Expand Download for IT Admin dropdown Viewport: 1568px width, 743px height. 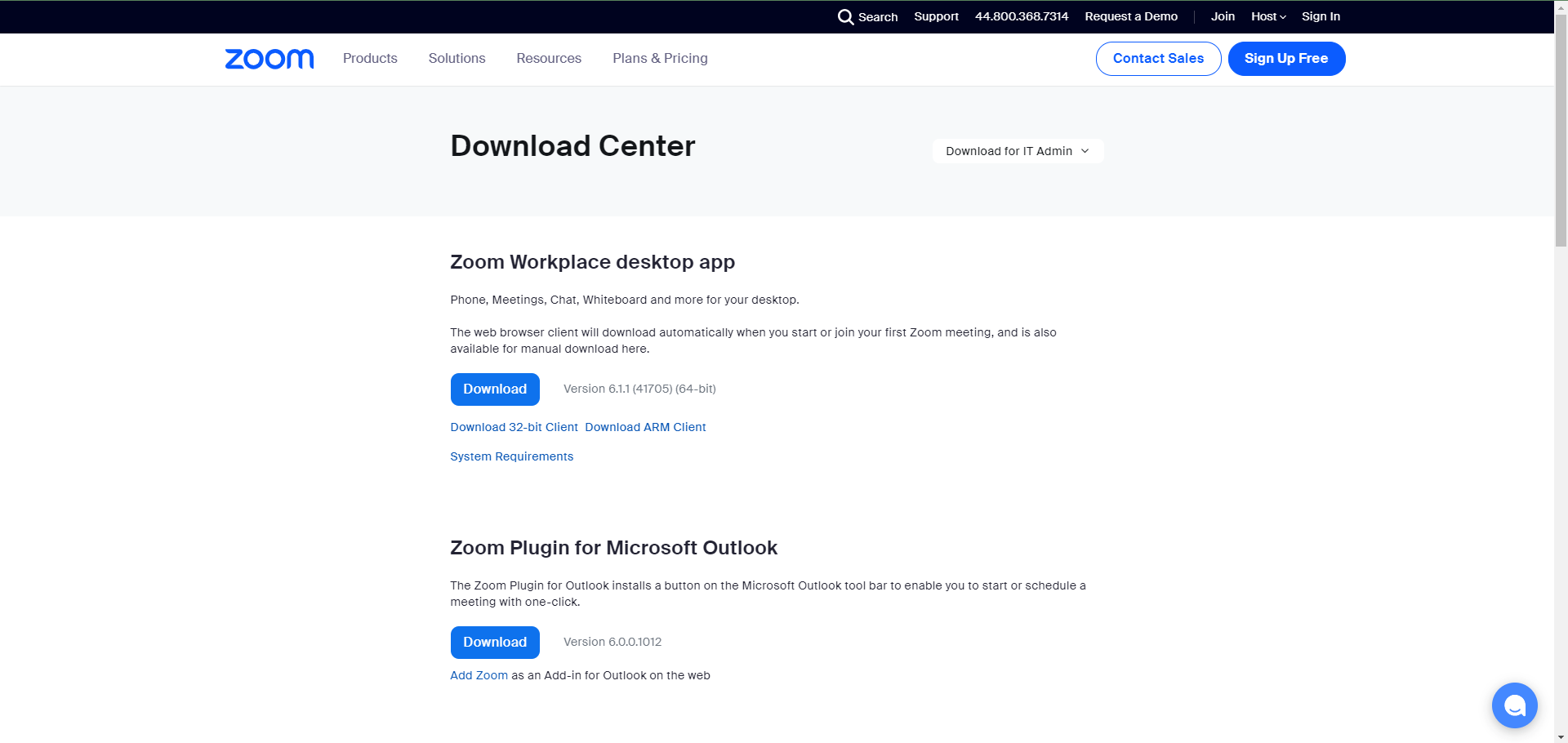coord(1018,151)
